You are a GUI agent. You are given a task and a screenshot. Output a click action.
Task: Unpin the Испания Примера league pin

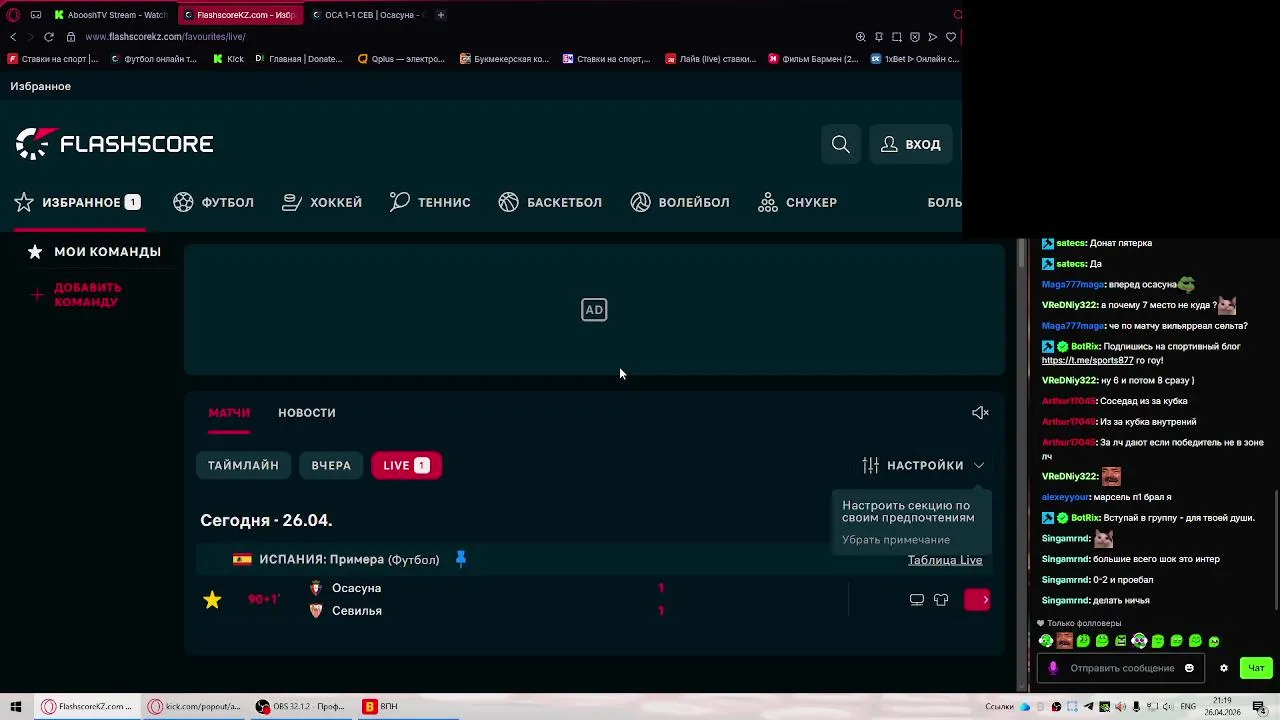461,559
